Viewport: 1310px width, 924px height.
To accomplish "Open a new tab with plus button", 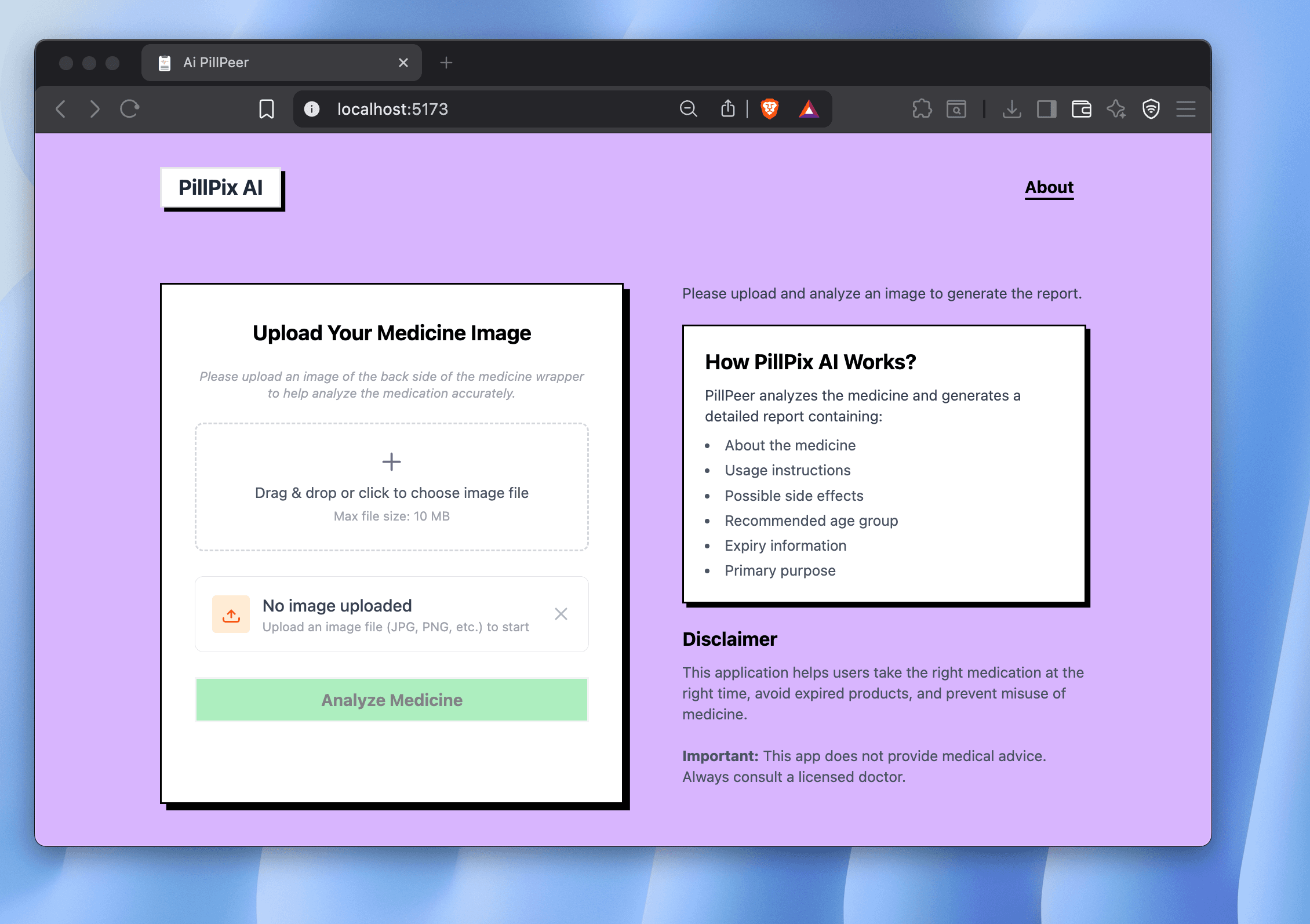I will click(x=446, y=63).
